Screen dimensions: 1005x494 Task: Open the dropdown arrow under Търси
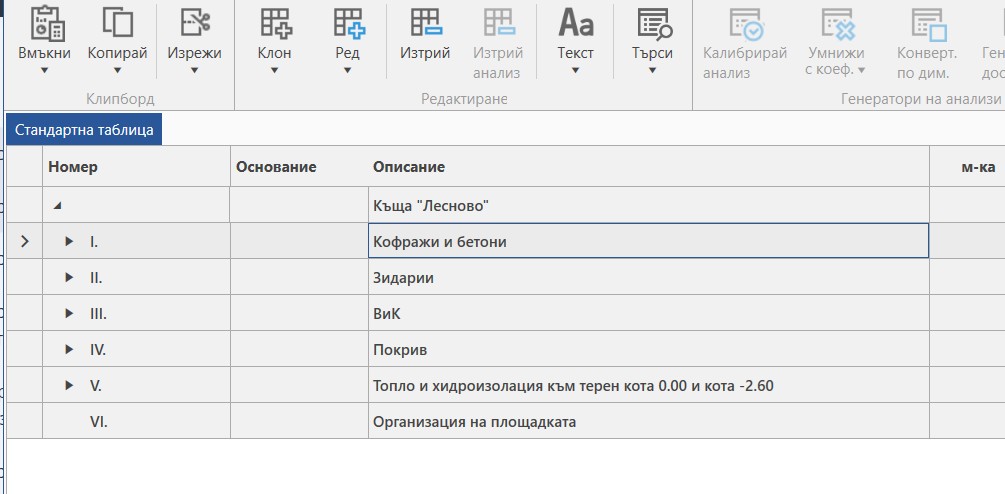click(x=653, y=70)
